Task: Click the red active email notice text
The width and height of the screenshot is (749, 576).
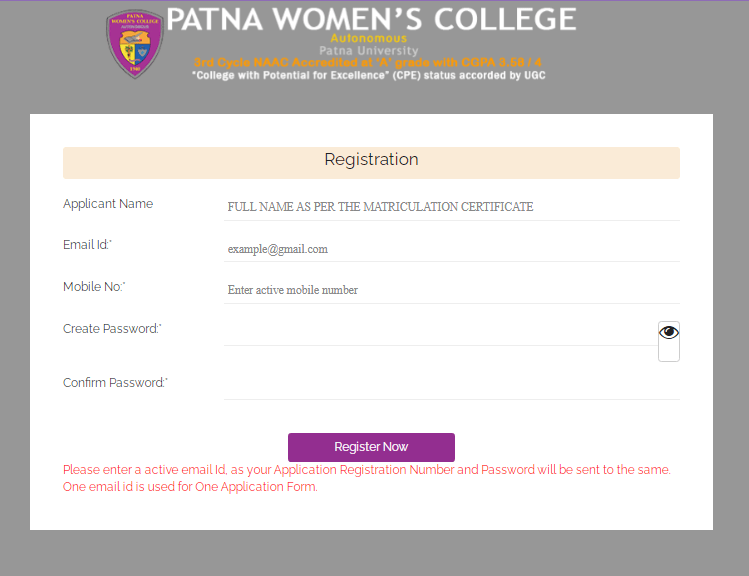Action: (x=367, y=478)
